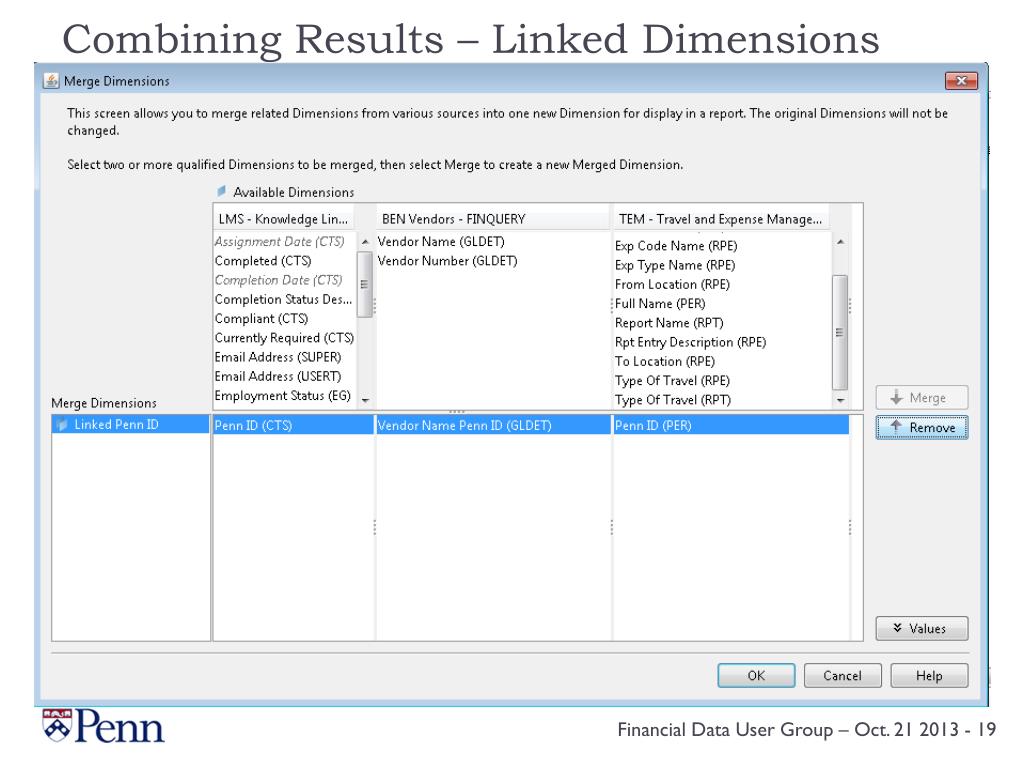Image resolution: width=1024 pixels, height=768 pixels.
Task: Select Currently Required (CTS)
Action: tap(284, 338)
